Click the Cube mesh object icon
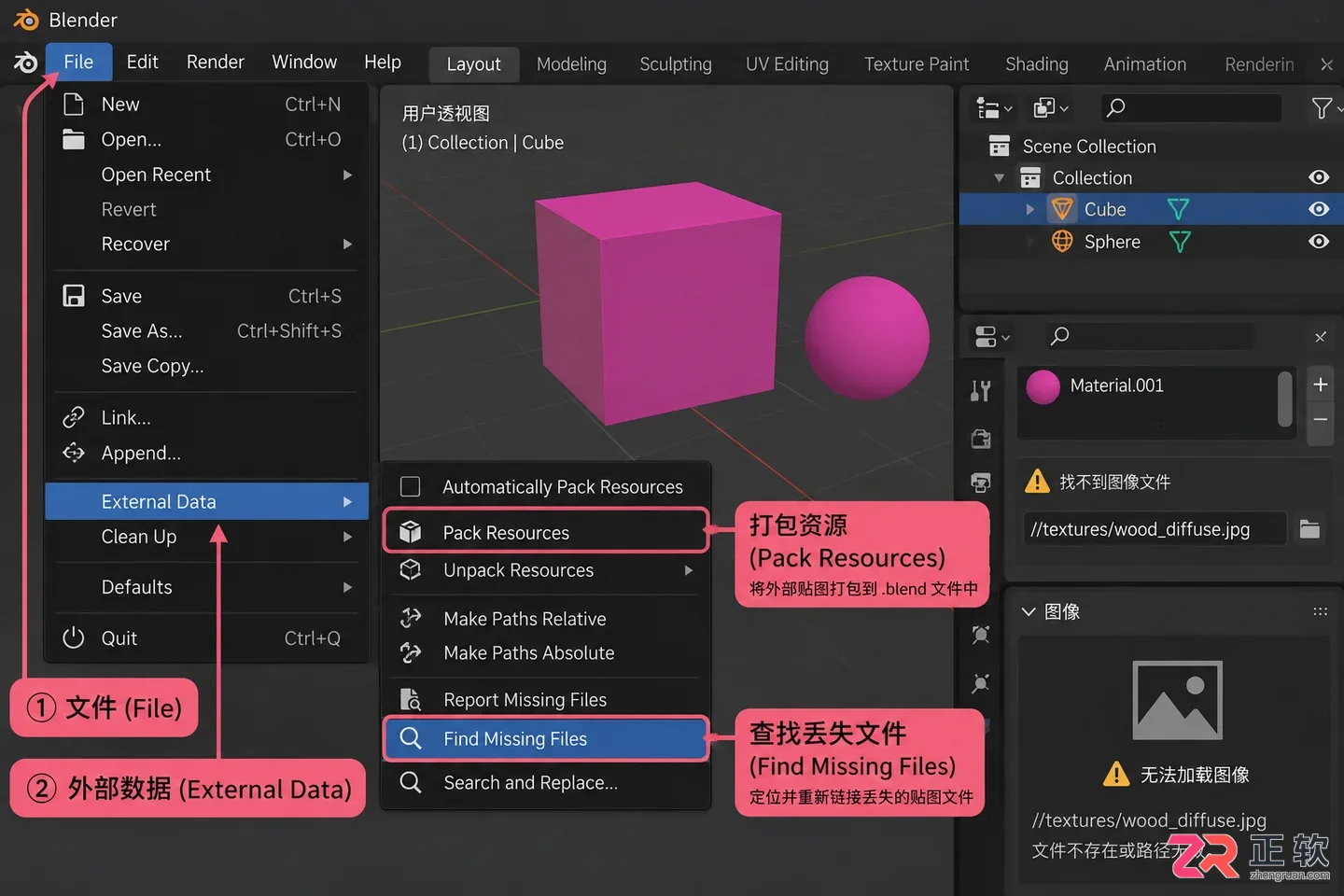The image size is (1344, 896). [1062, 209]
